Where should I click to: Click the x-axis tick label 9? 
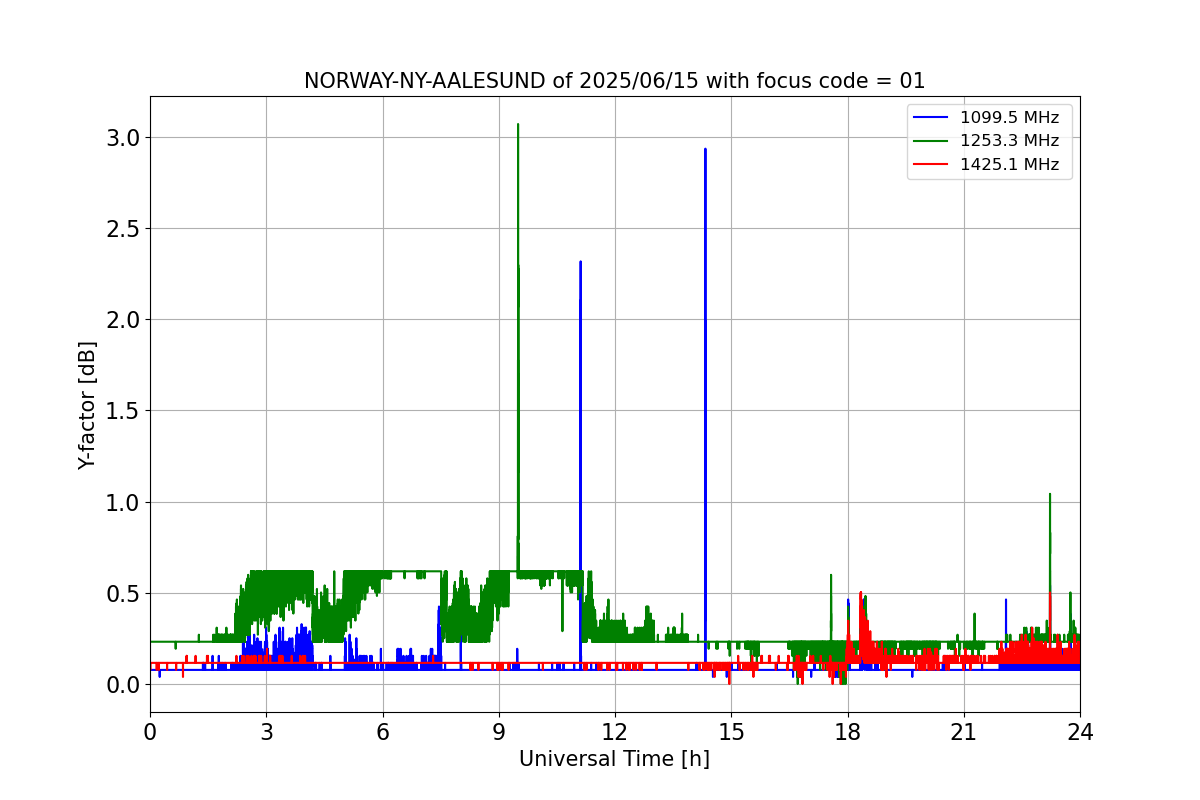(499, 731)
